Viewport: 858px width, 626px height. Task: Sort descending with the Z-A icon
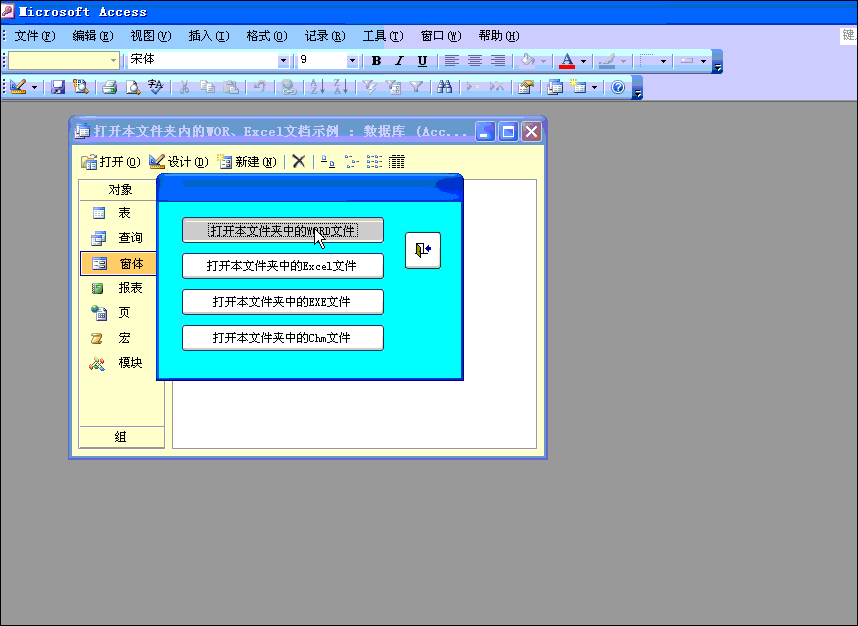click(x=340, y=87)
